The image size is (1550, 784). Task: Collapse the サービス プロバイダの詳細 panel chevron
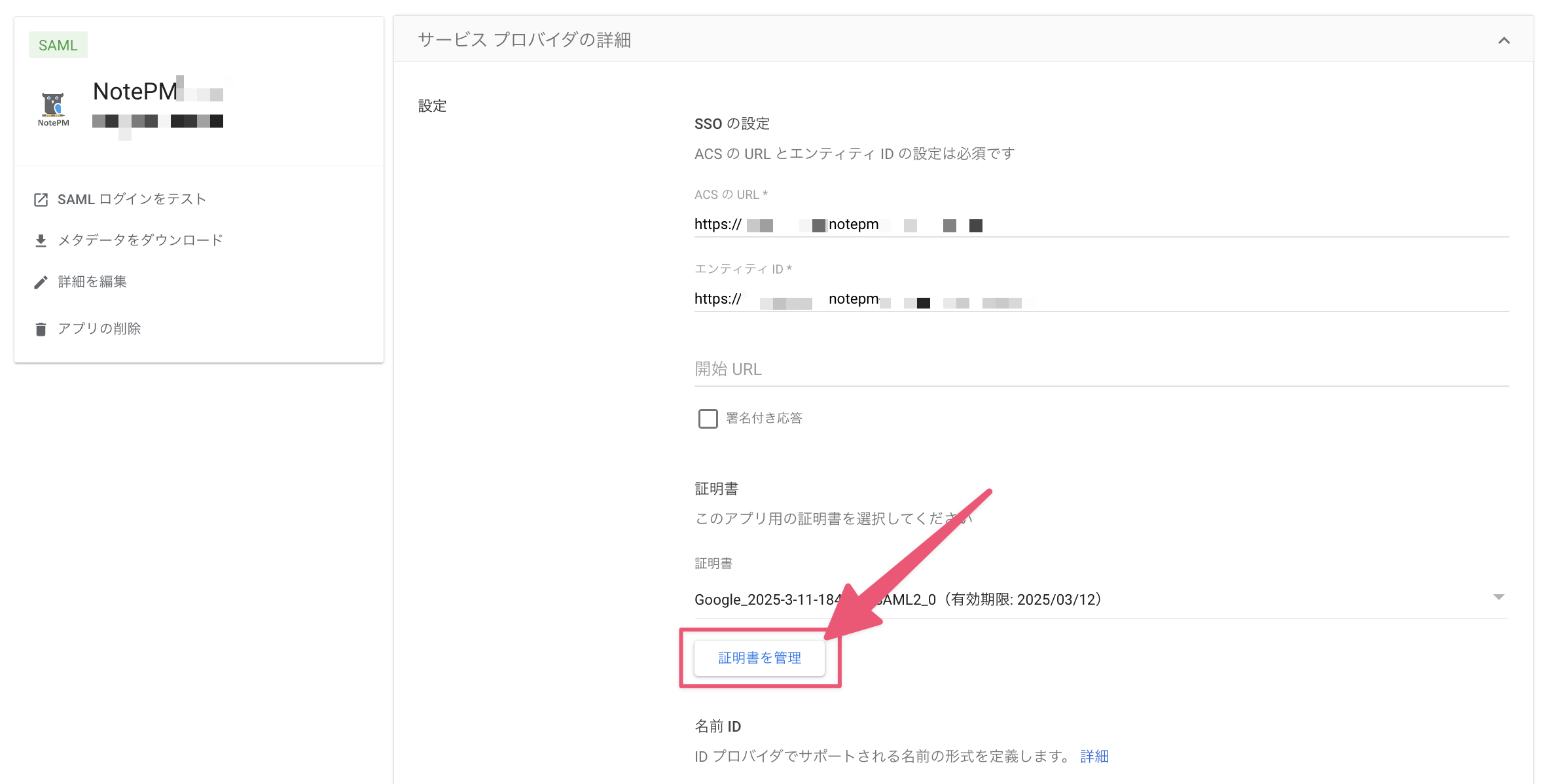pos(1504,41)
